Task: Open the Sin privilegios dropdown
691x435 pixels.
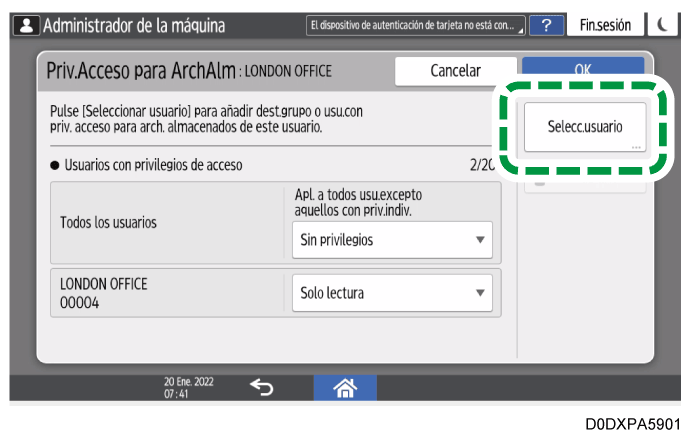Action: click(x=392, y=240)
